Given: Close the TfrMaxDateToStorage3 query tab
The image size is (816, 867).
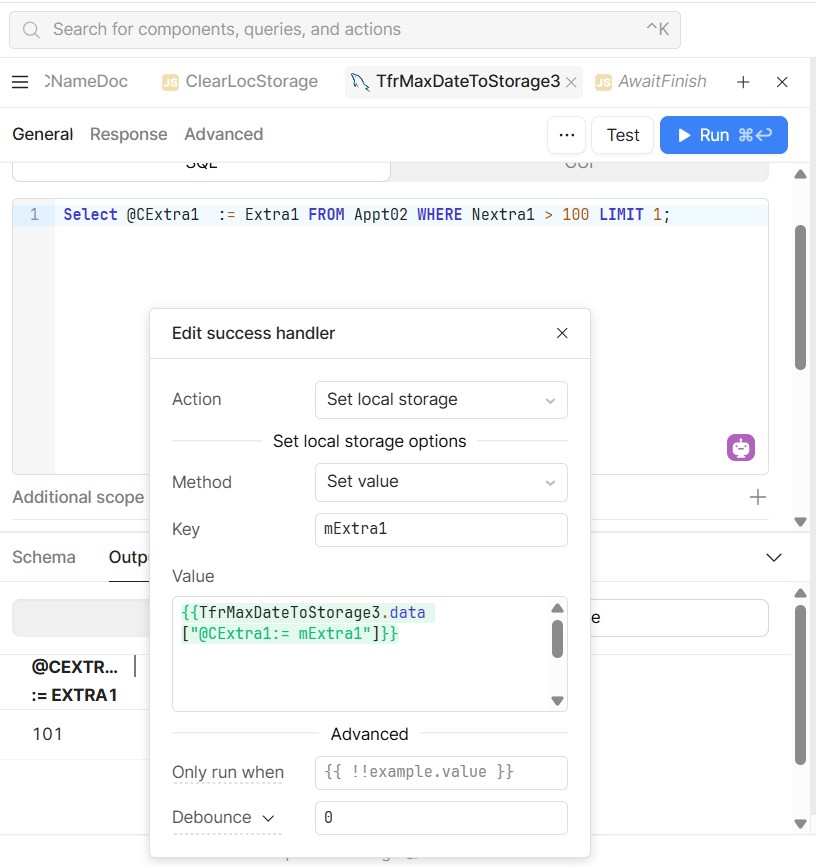Looking at the screenshot, I should [571, 82].
